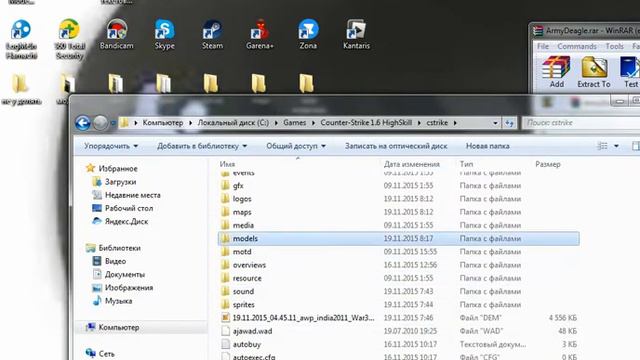Open the File menu in WinRAR
The image size is (640, 360).
click(x=542, y=47)
